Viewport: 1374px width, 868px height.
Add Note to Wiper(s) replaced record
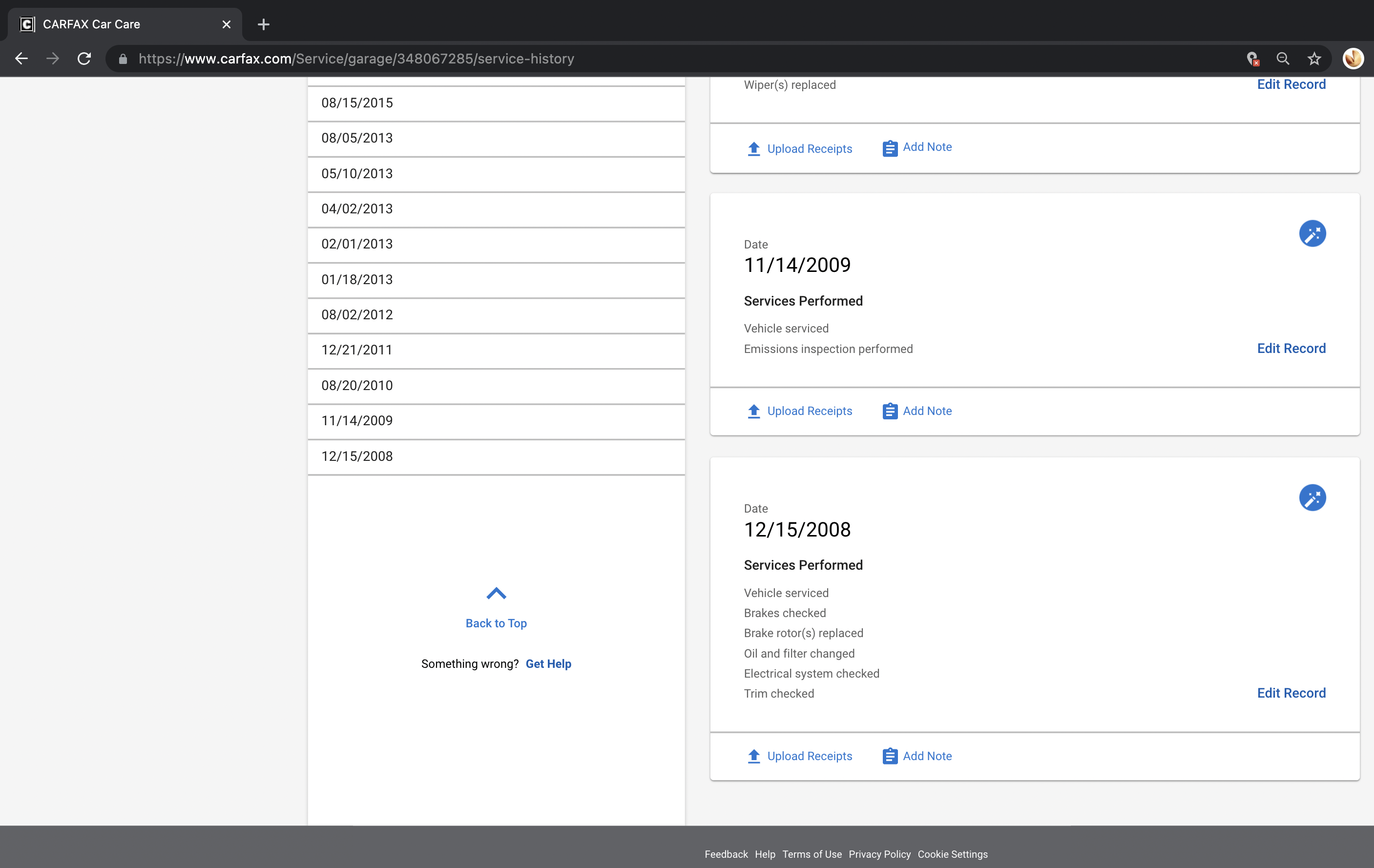coord(927,147)
